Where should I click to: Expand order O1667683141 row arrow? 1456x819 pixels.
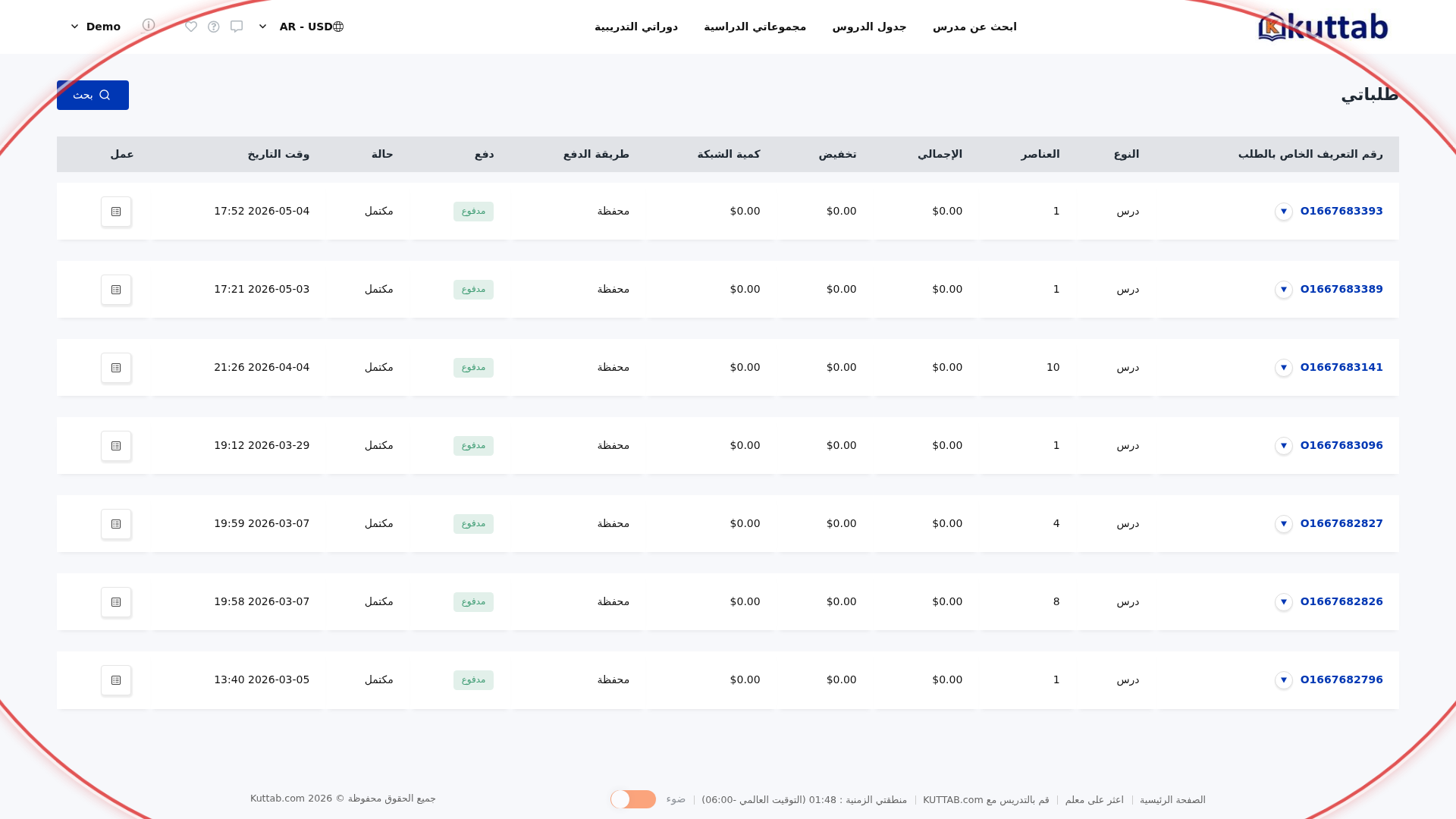coord(1284,368)
